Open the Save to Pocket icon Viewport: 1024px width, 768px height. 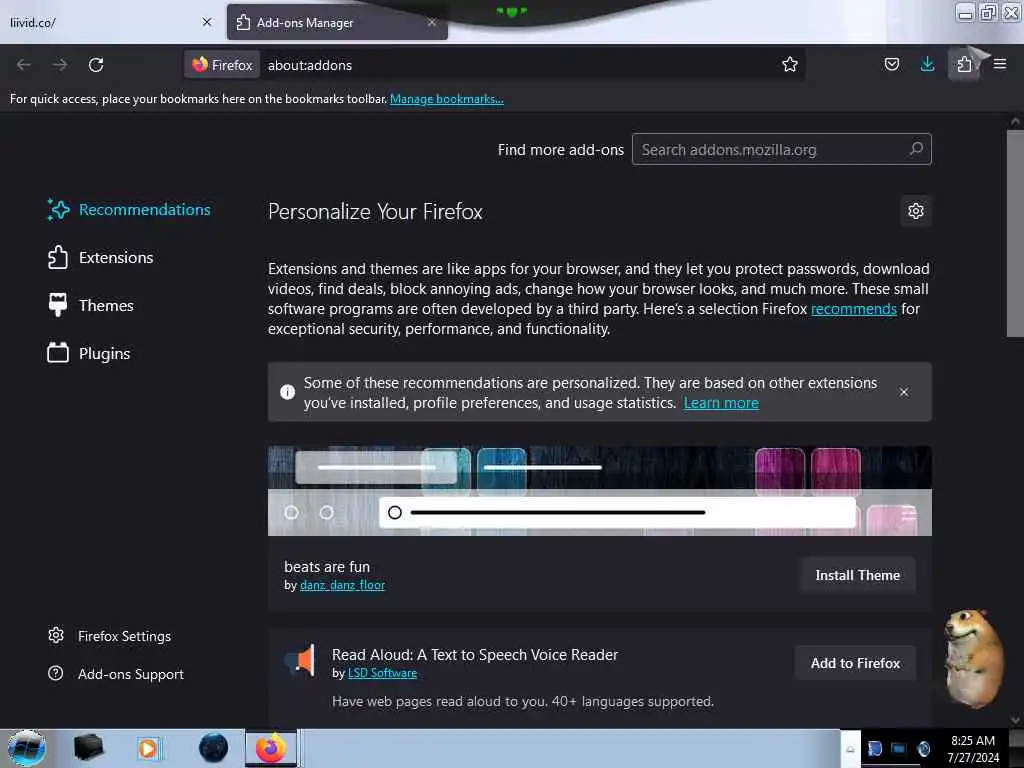click(x=891, y=64)
